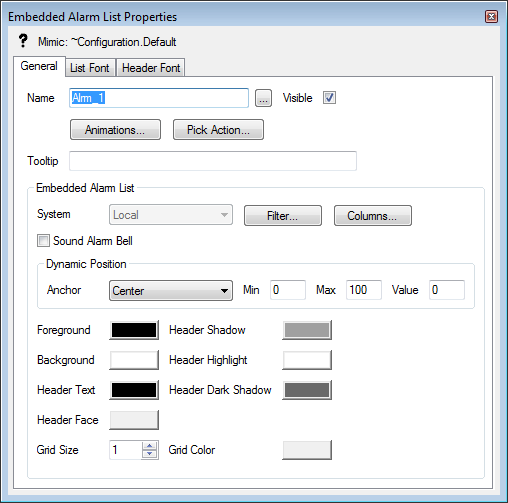Enable the Sound Alarm Bell checkbox
The width and height of the screenshot is (508, 503).
pyautogui.click(x=43, y=241)
